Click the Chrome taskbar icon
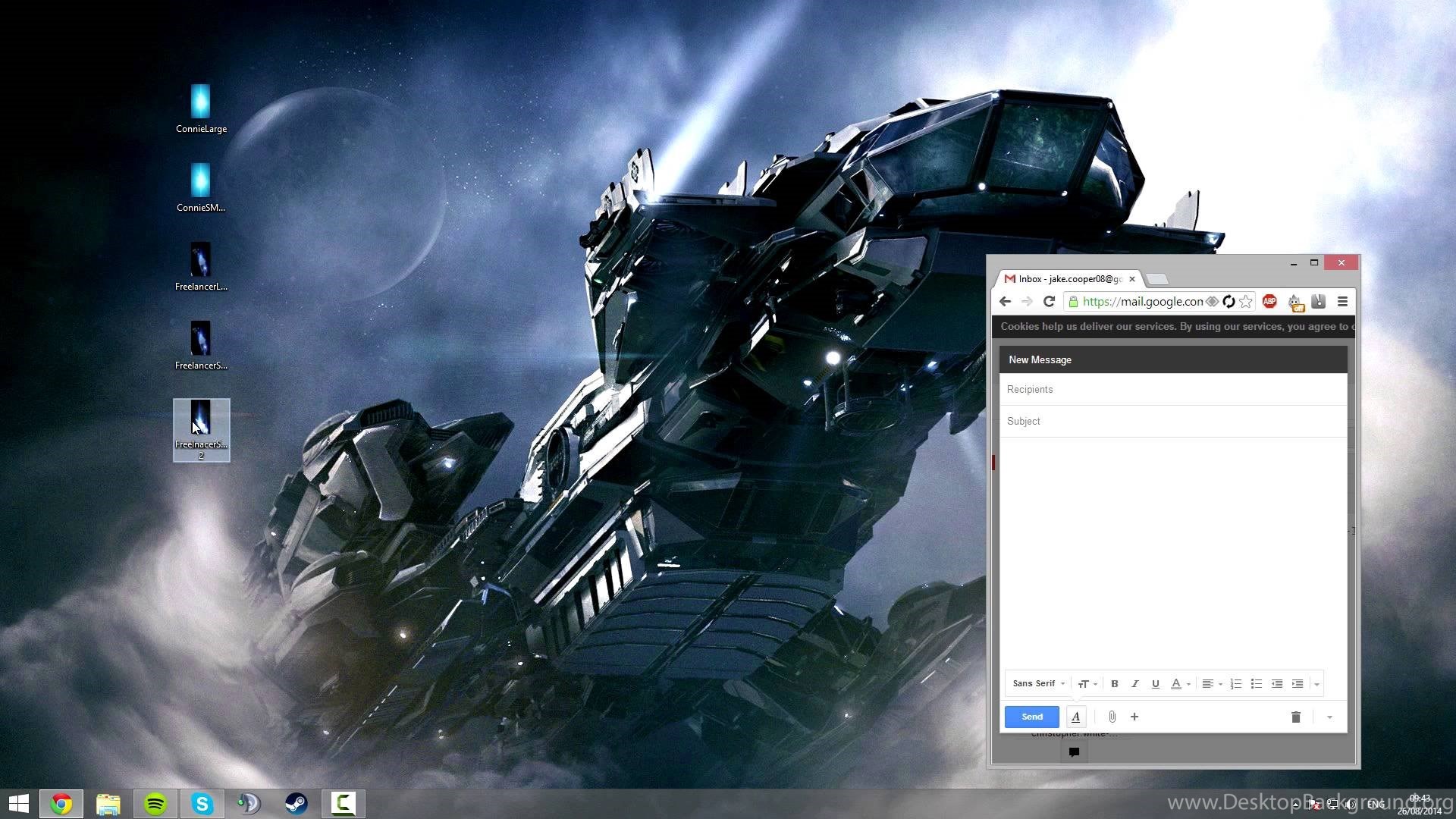 coord(61,804)
